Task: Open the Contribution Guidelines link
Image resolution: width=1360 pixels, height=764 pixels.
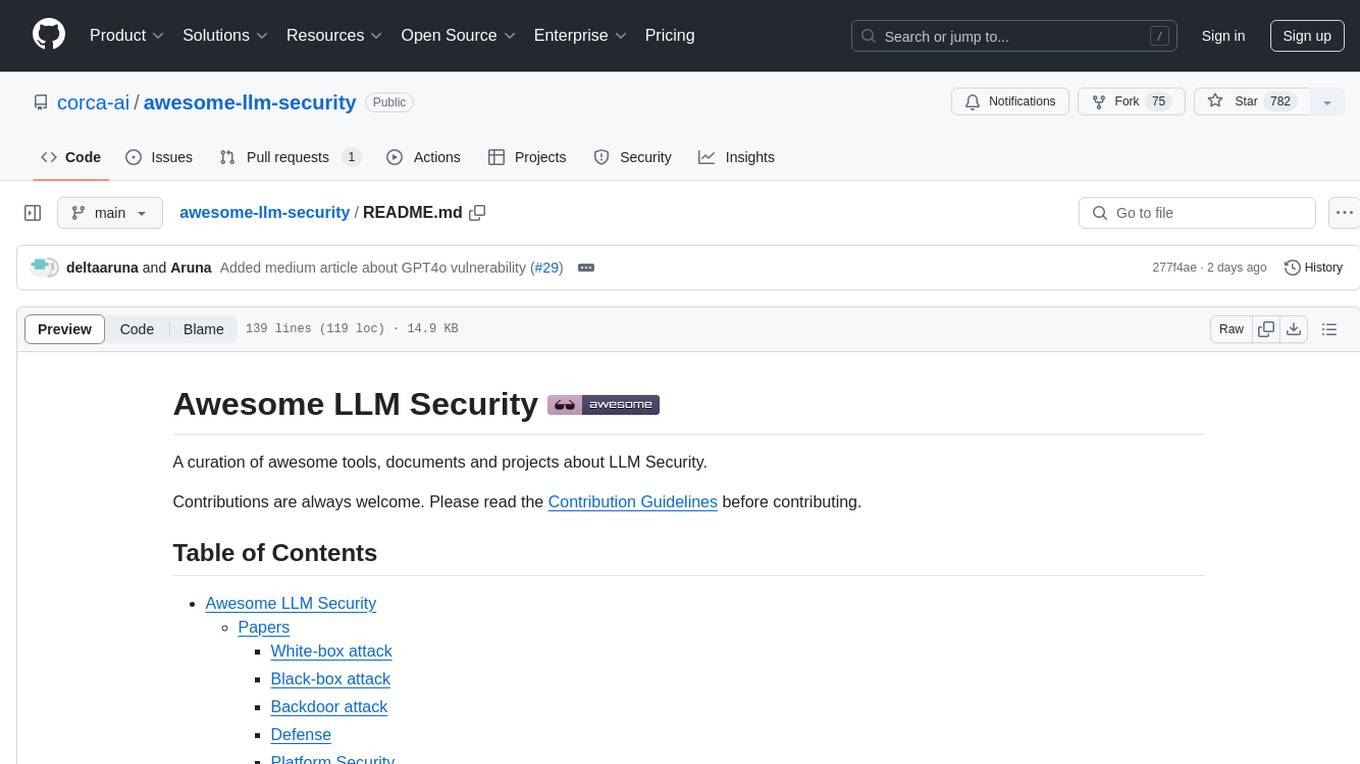Action: [x=632, y=502]
